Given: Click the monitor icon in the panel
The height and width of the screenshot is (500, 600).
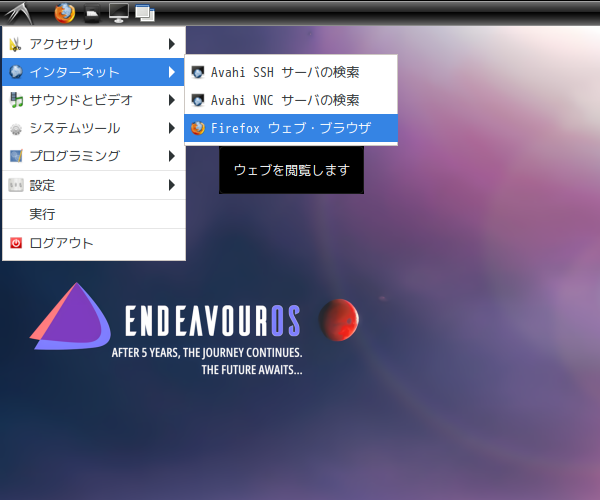Looking at the screenshot, I should coord(119,13).
